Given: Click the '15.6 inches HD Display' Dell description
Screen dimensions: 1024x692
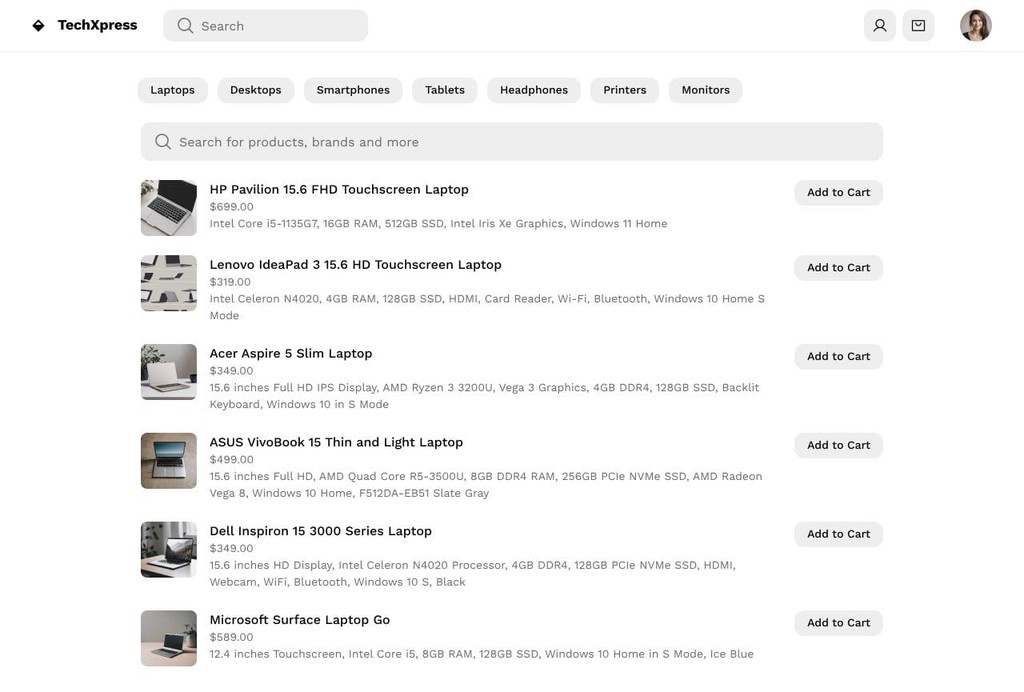Looking at the screenshot, I should click(x=473, y=573).
